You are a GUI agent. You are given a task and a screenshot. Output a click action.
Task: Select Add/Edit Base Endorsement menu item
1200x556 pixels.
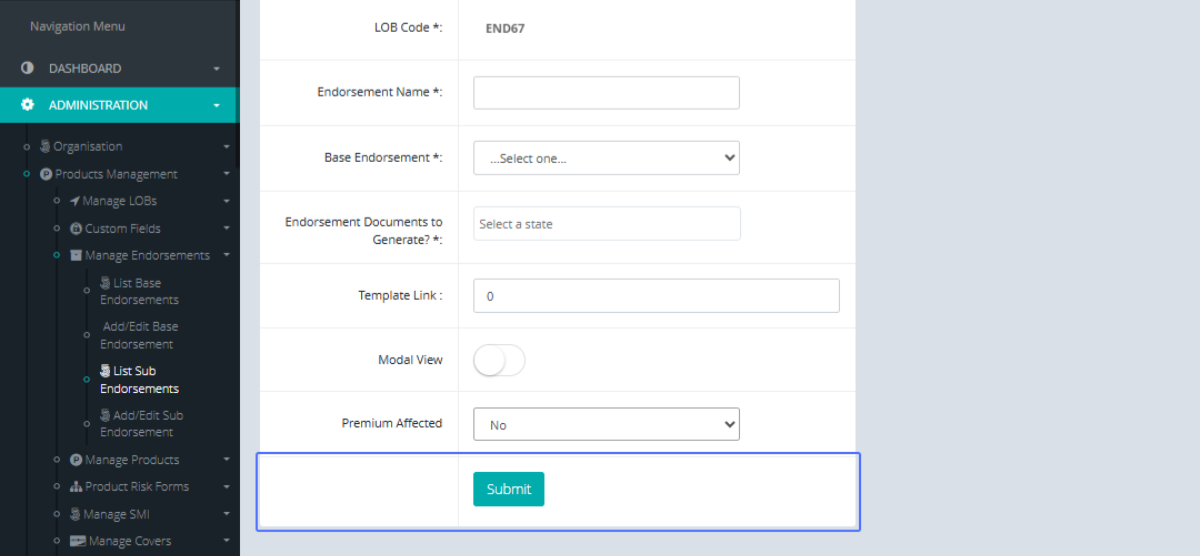(139, 335)
